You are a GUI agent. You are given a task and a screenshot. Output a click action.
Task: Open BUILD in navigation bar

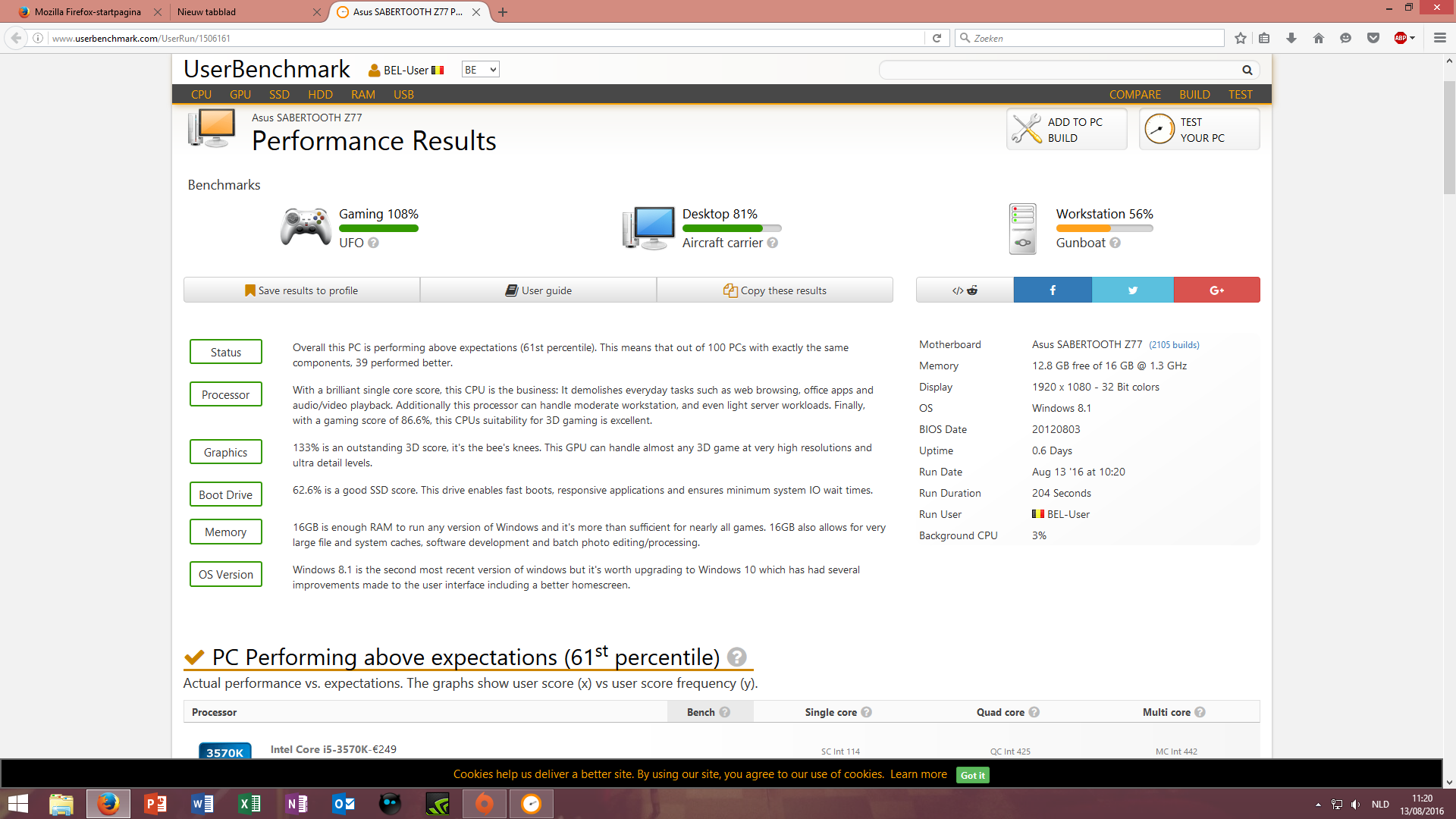click(x=1194, y=94)
